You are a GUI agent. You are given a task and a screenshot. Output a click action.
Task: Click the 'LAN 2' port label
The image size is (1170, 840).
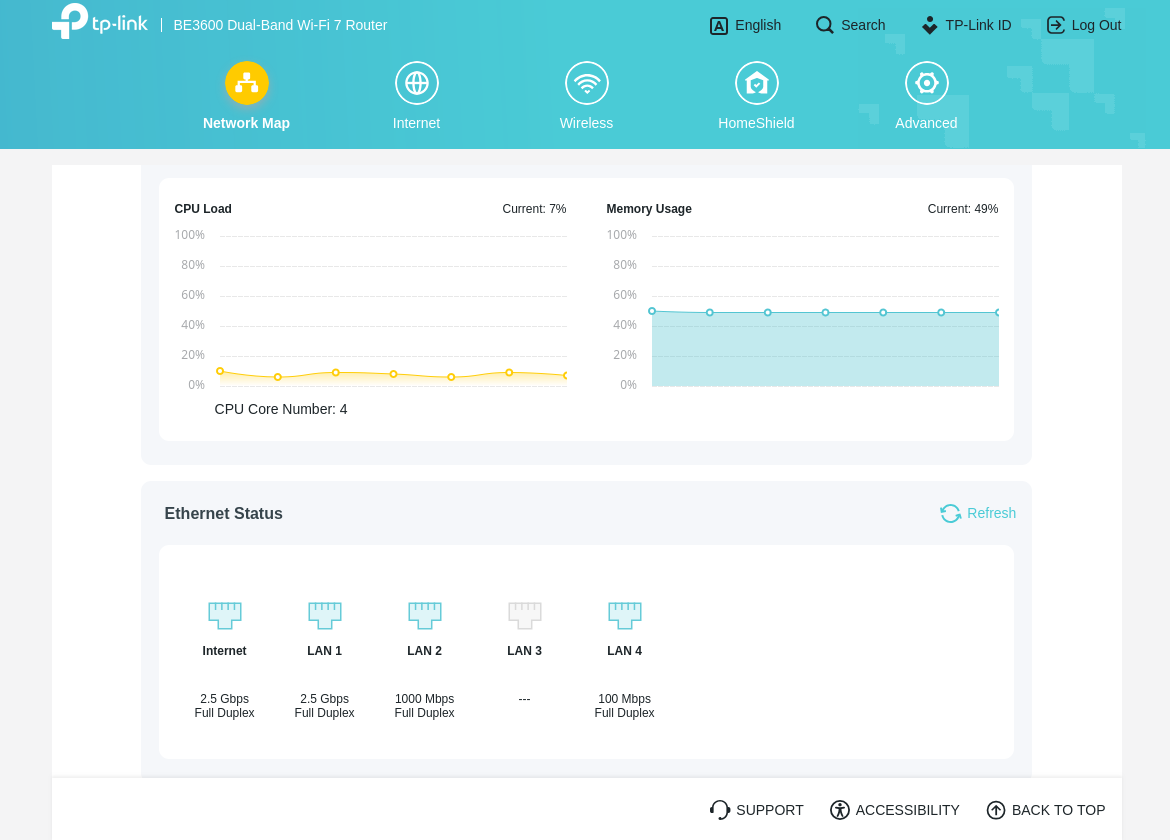click(425, 651)
